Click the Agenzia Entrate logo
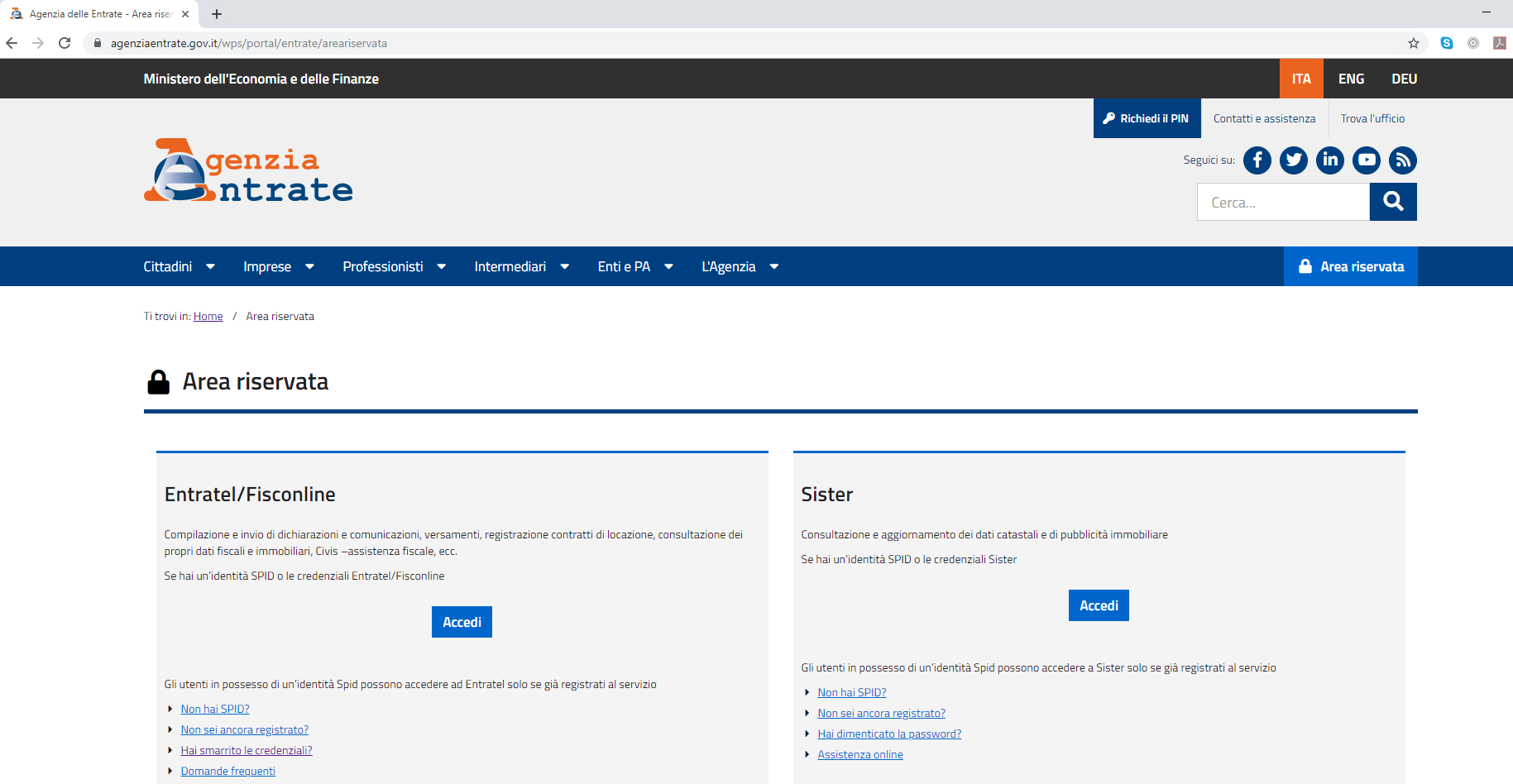The image size is (1513, 784). click(248, 170)
